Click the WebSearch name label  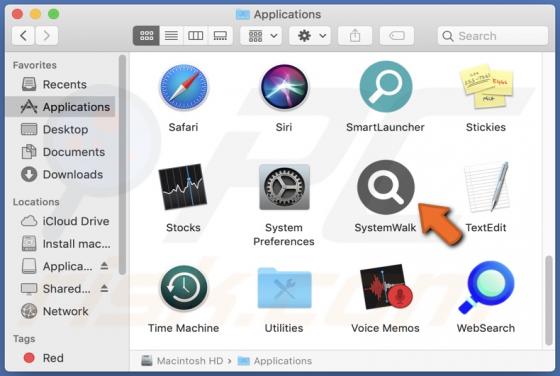point(486,328)
